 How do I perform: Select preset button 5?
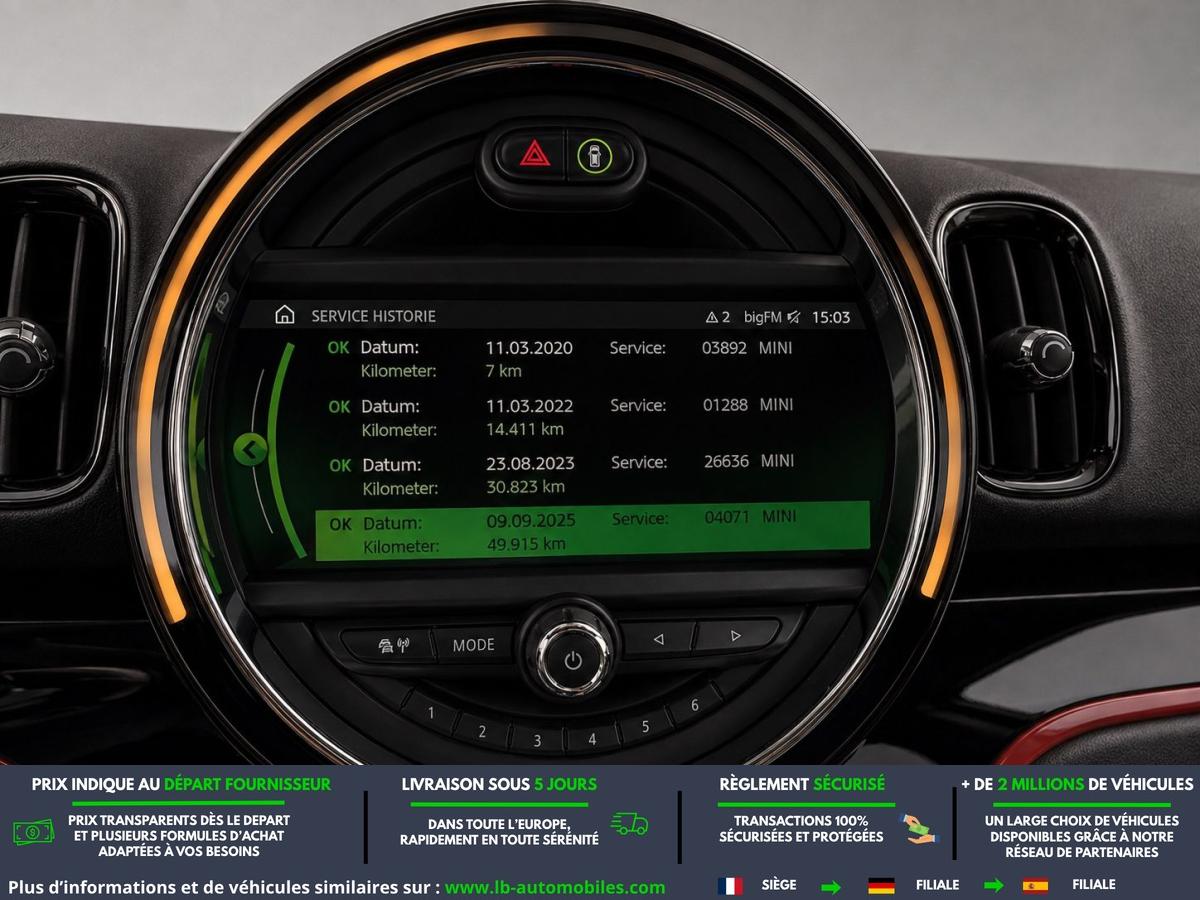point(645,727)
